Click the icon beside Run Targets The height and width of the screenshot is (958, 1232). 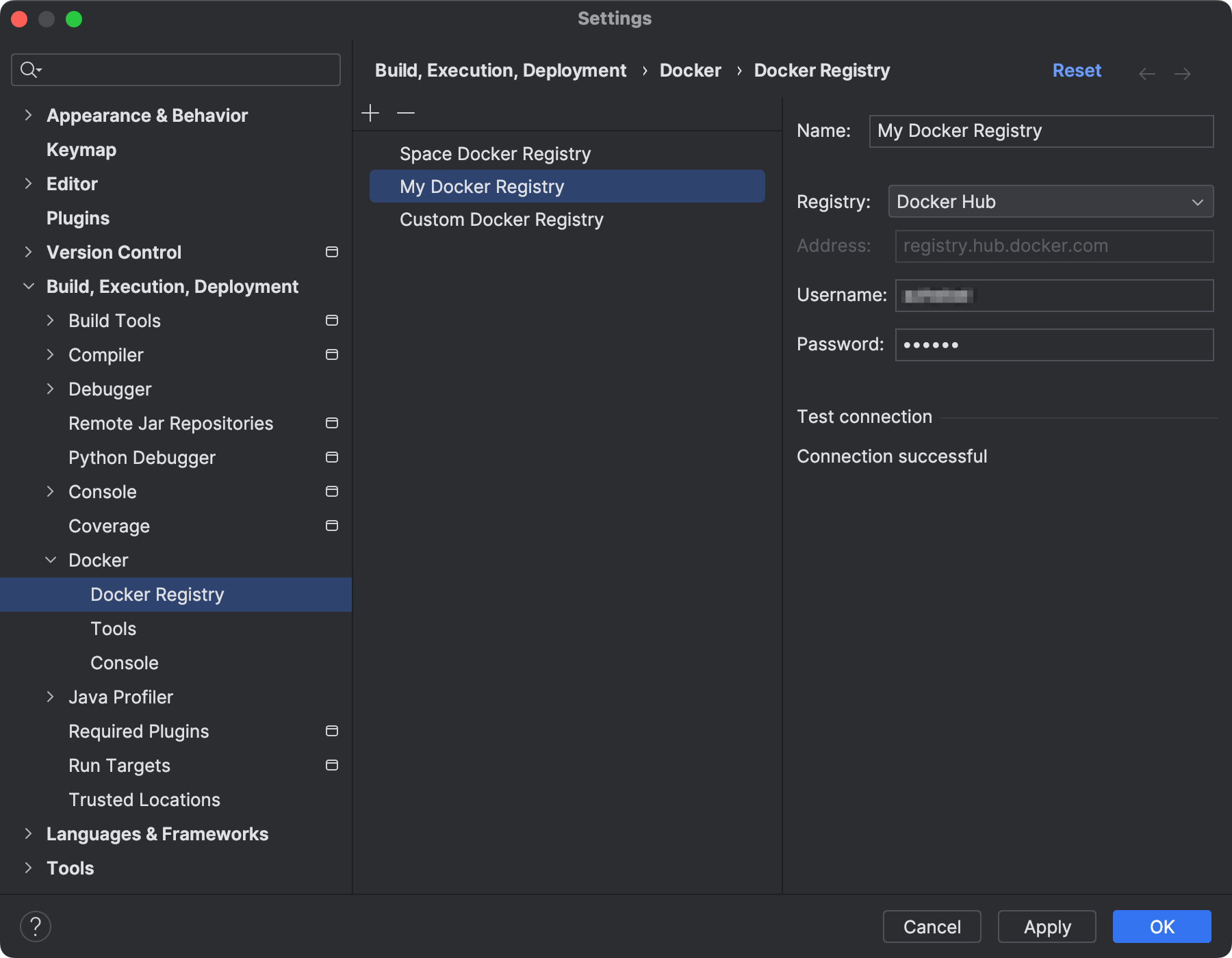pyautogui.click(x=331, y=765)
